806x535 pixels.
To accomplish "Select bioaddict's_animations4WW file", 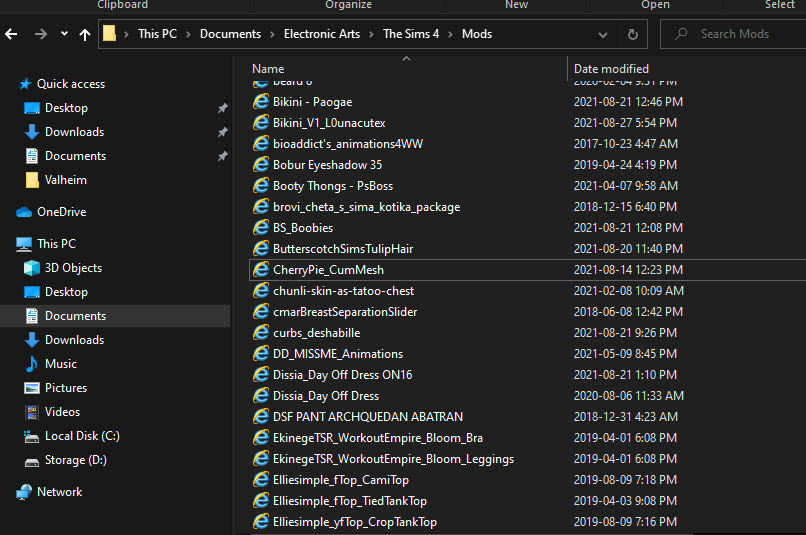I will tap(348, 144).
